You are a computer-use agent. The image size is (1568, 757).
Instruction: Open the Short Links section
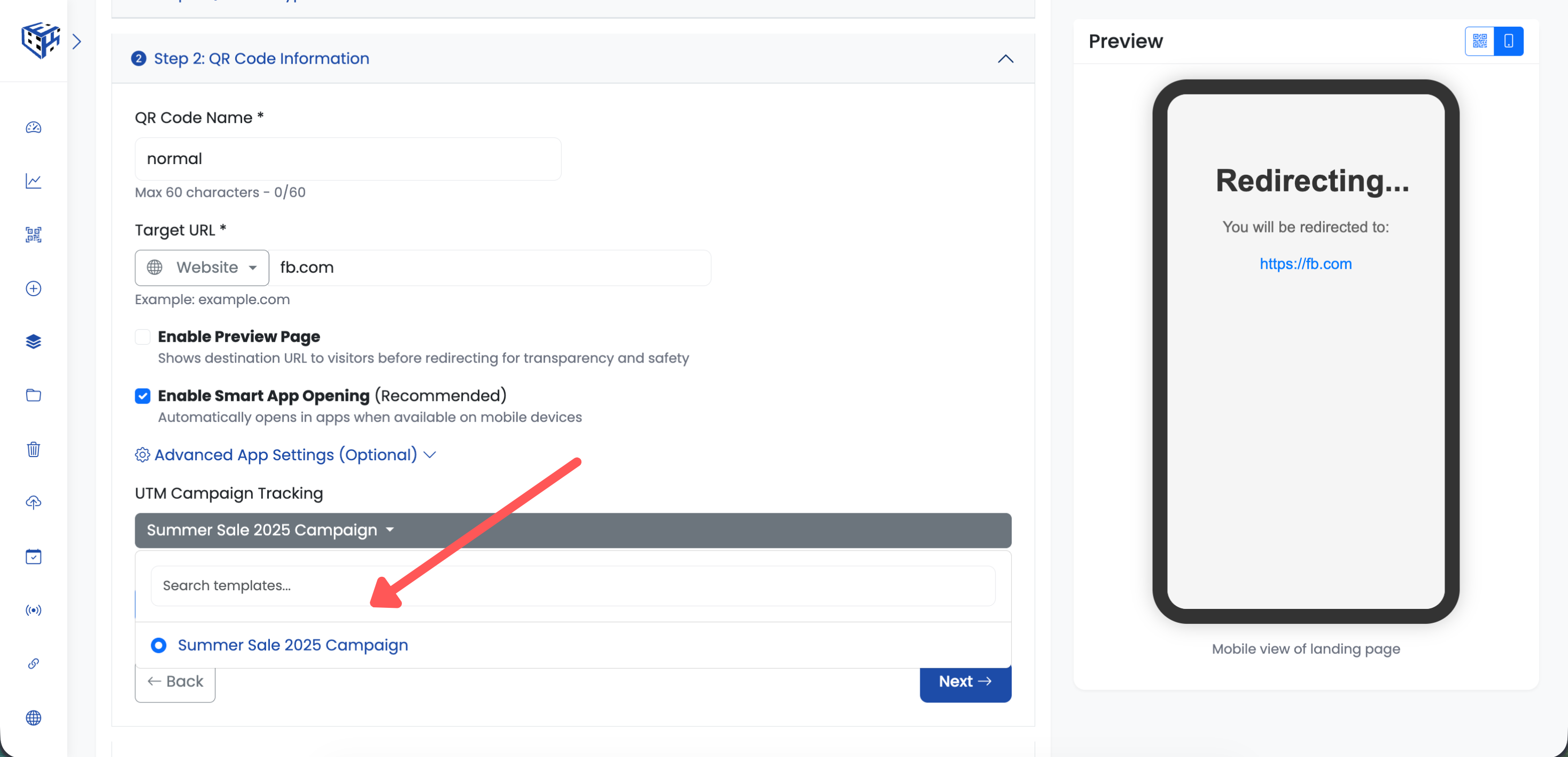coord(33,664)
